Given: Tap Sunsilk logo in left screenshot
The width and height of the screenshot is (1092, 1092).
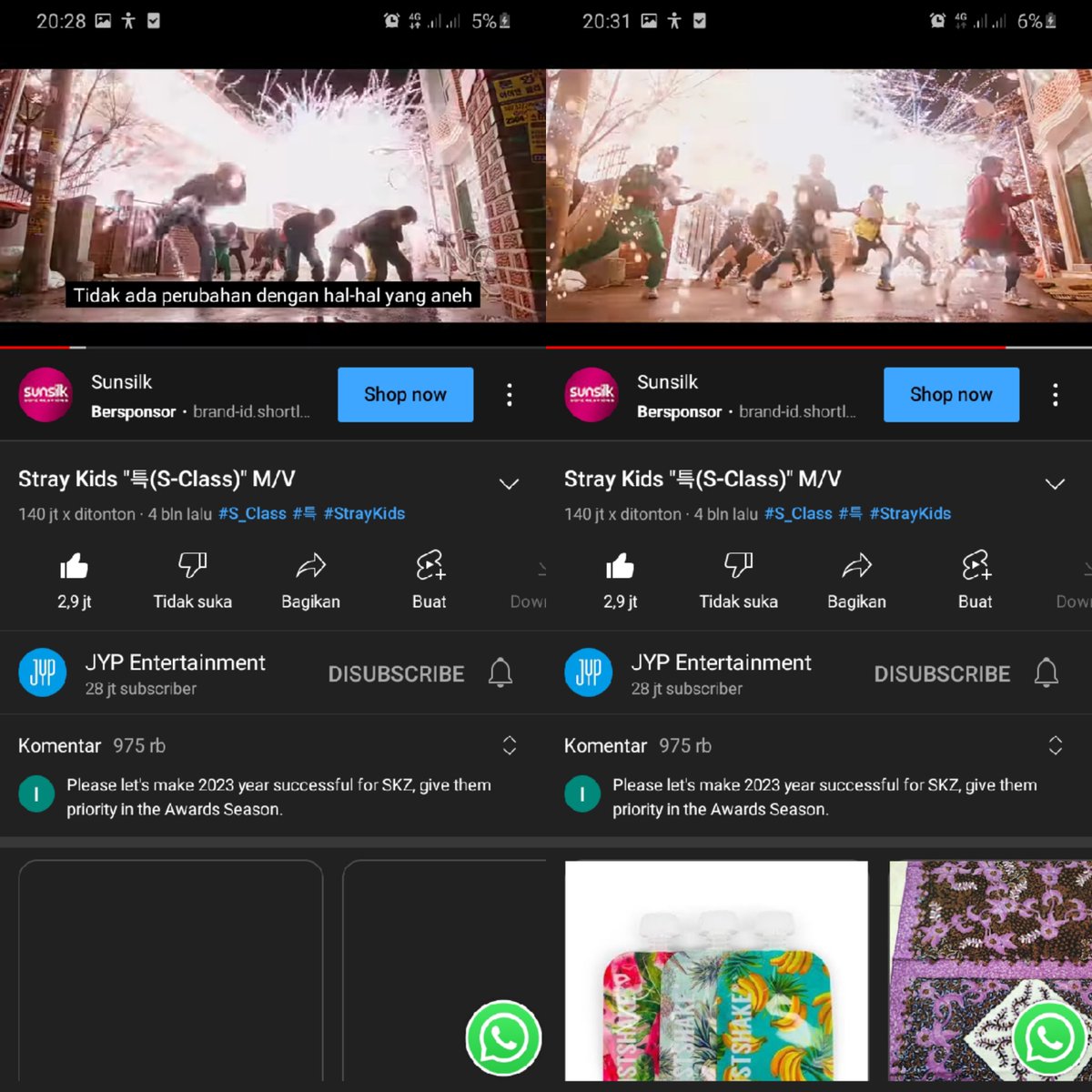Looking at the screenshot, I should tap(45, 395).
